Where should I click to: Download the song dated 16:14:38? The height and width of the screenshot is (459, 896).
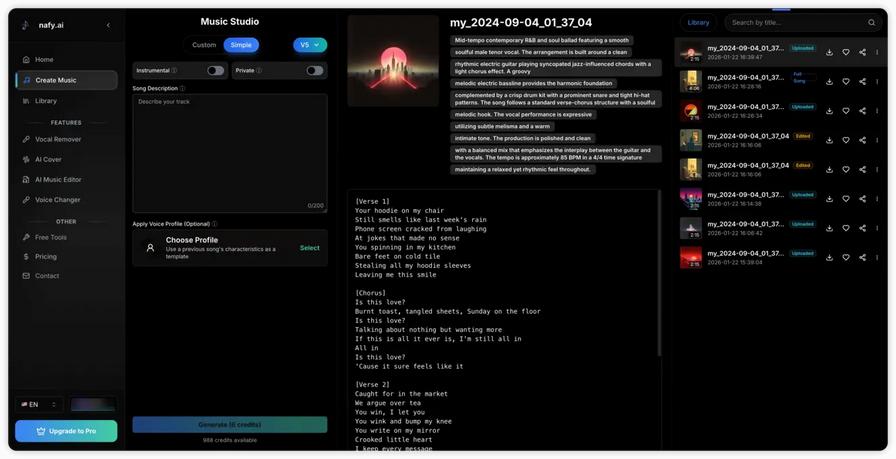(829, 199)
